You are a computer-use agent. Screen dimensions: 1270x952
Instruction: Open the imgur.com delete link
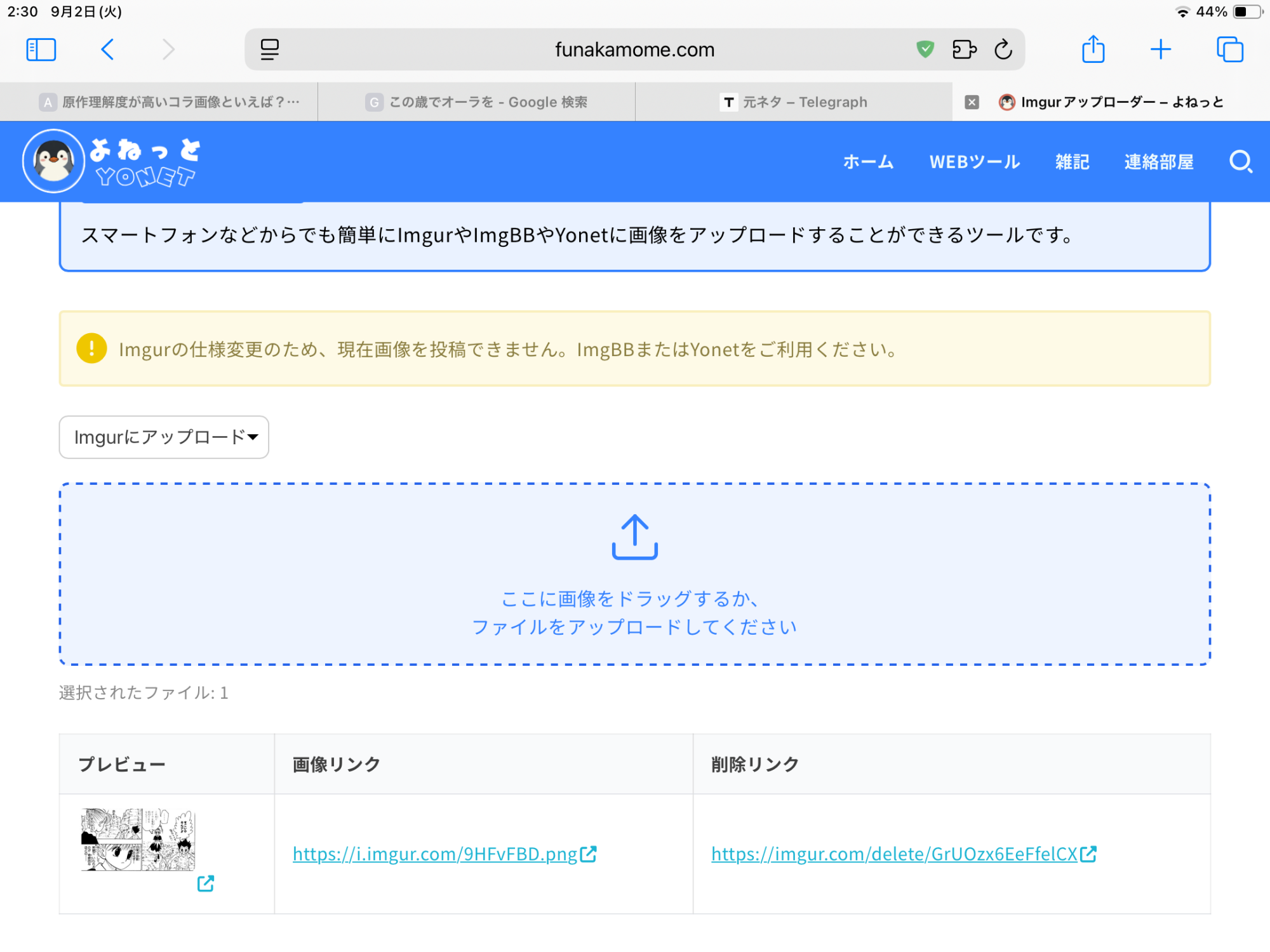click(895, 854)
